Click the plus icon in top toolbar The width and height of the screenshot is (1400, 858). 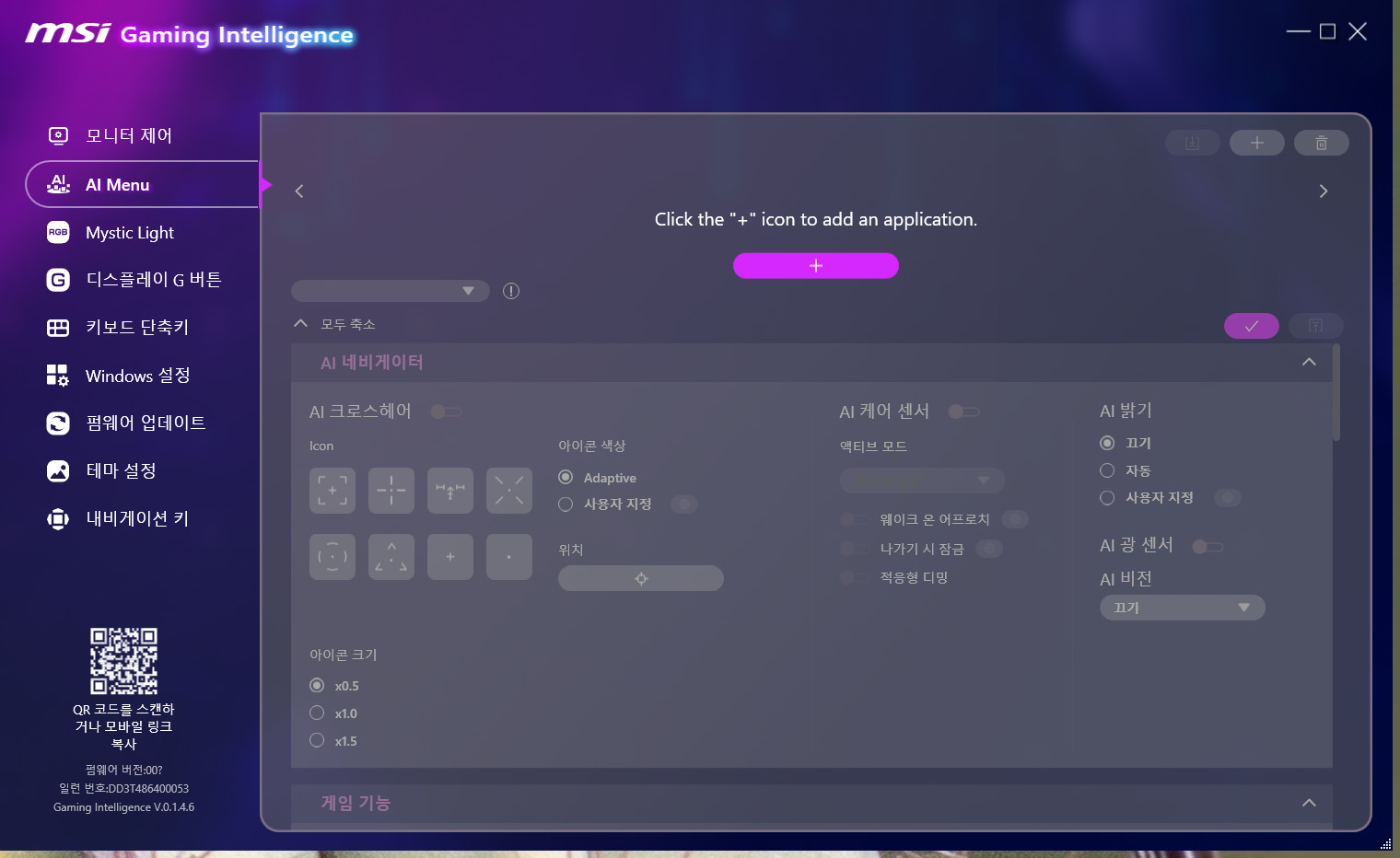tap(1256, 143)
